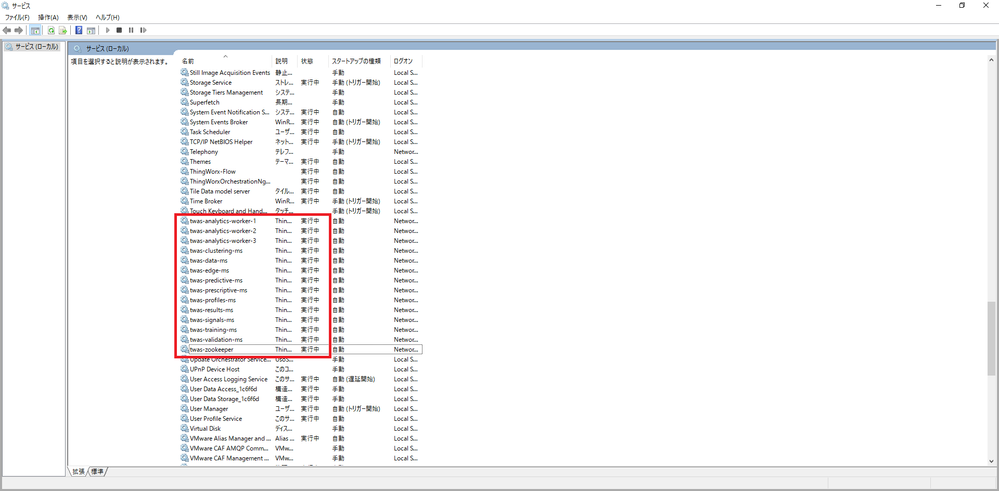This screenshot has height=491, width=999.
Task: Select the Superfetch service icon
Action: point(185,102)
